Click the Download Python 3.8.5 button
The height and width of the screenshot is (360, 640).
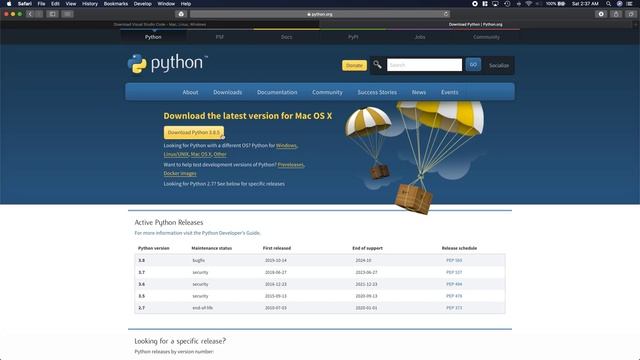click(194, 133)
